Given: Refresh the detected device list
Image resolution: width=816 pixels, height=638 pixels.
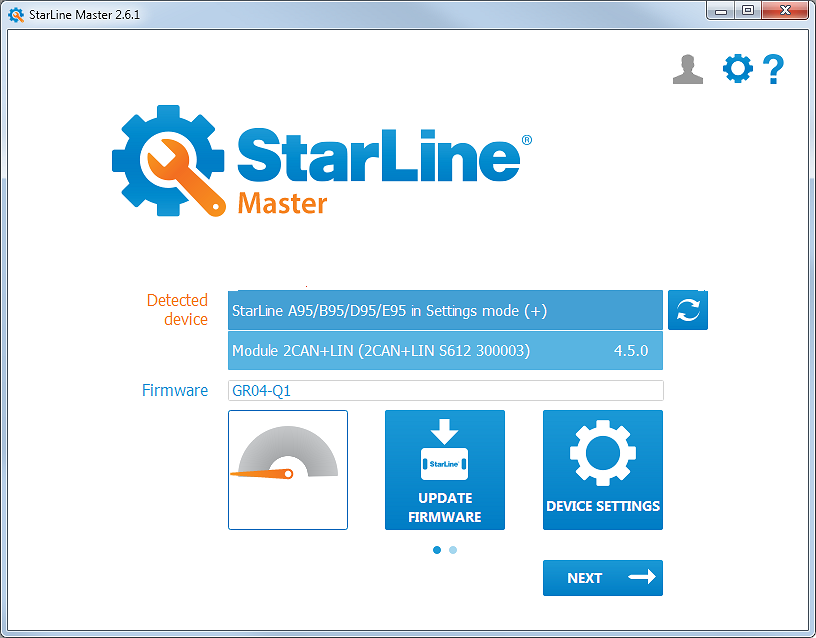Looking at the screenshot, I should click(x=687, y=310).
